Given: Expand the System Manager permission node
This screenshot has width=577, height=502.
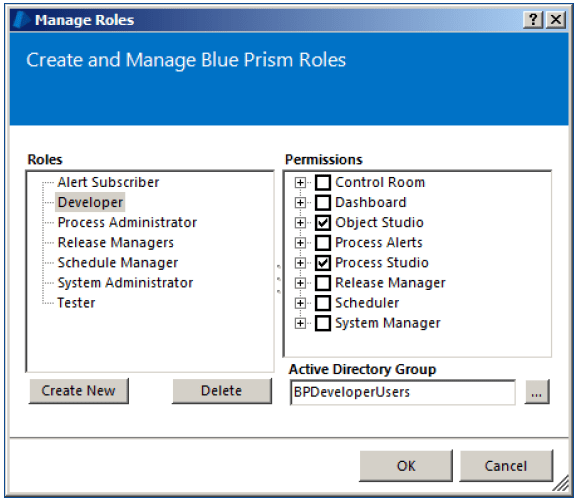Looking at the screenshot, I should tap(300, 323).
